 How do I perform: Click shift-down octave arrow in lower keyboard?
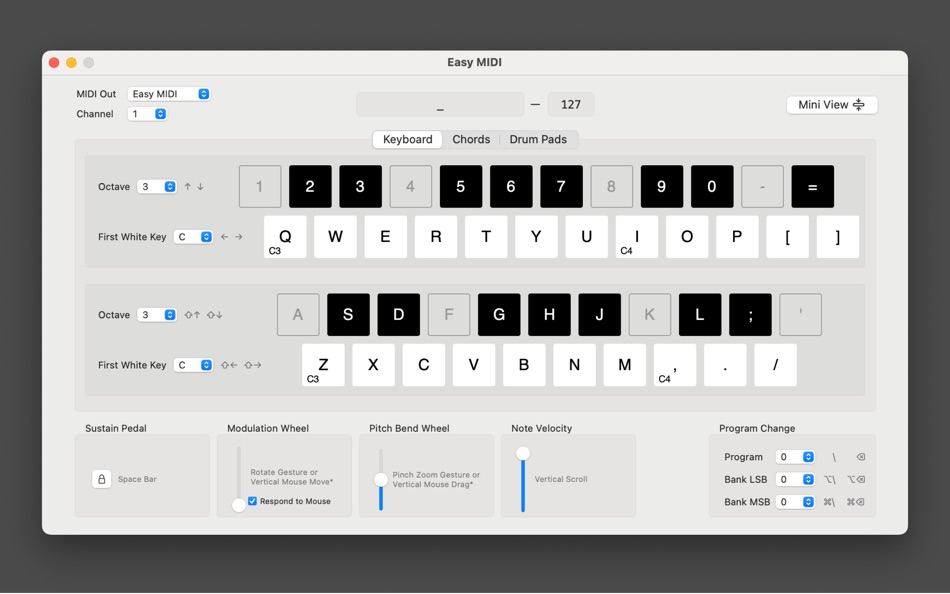coord(214,315)
